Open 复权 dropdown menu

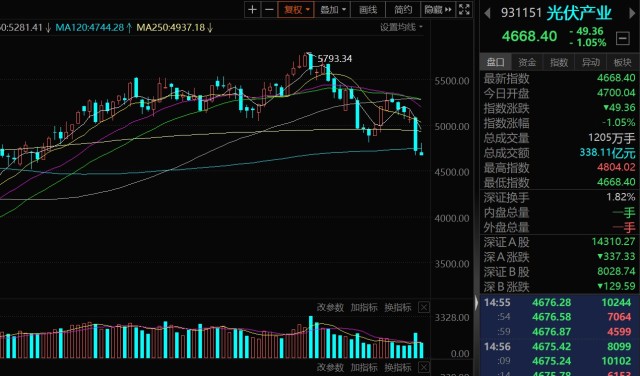pos(296,9)
